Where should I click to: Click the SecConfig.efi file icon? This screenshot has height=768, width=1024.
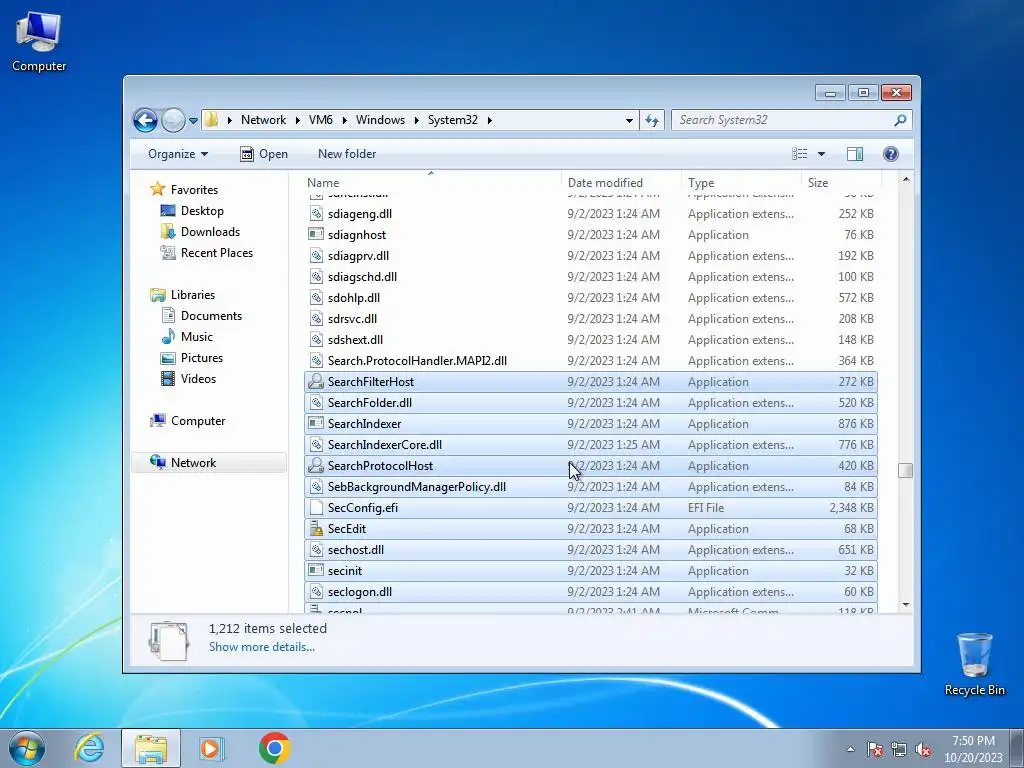click(316, 507)
